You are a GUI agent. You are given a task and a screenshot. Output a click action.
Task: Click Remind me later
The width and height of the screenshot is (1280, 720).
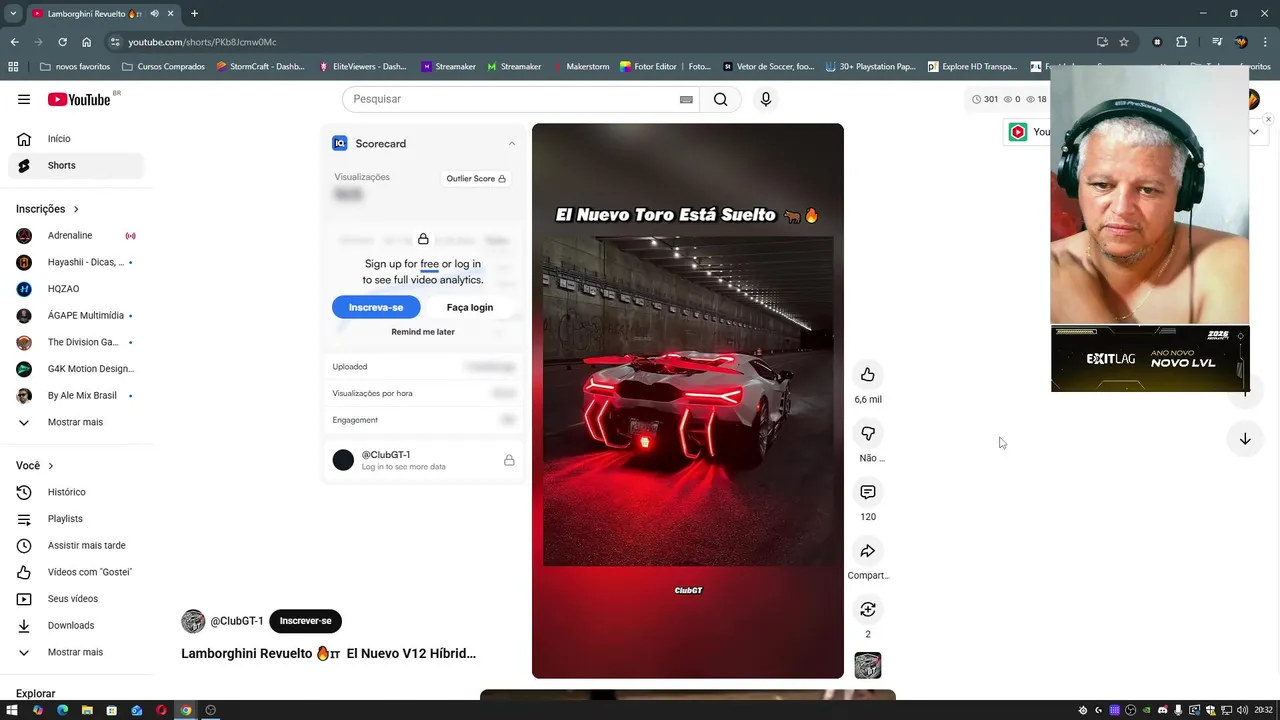point(423,332)
